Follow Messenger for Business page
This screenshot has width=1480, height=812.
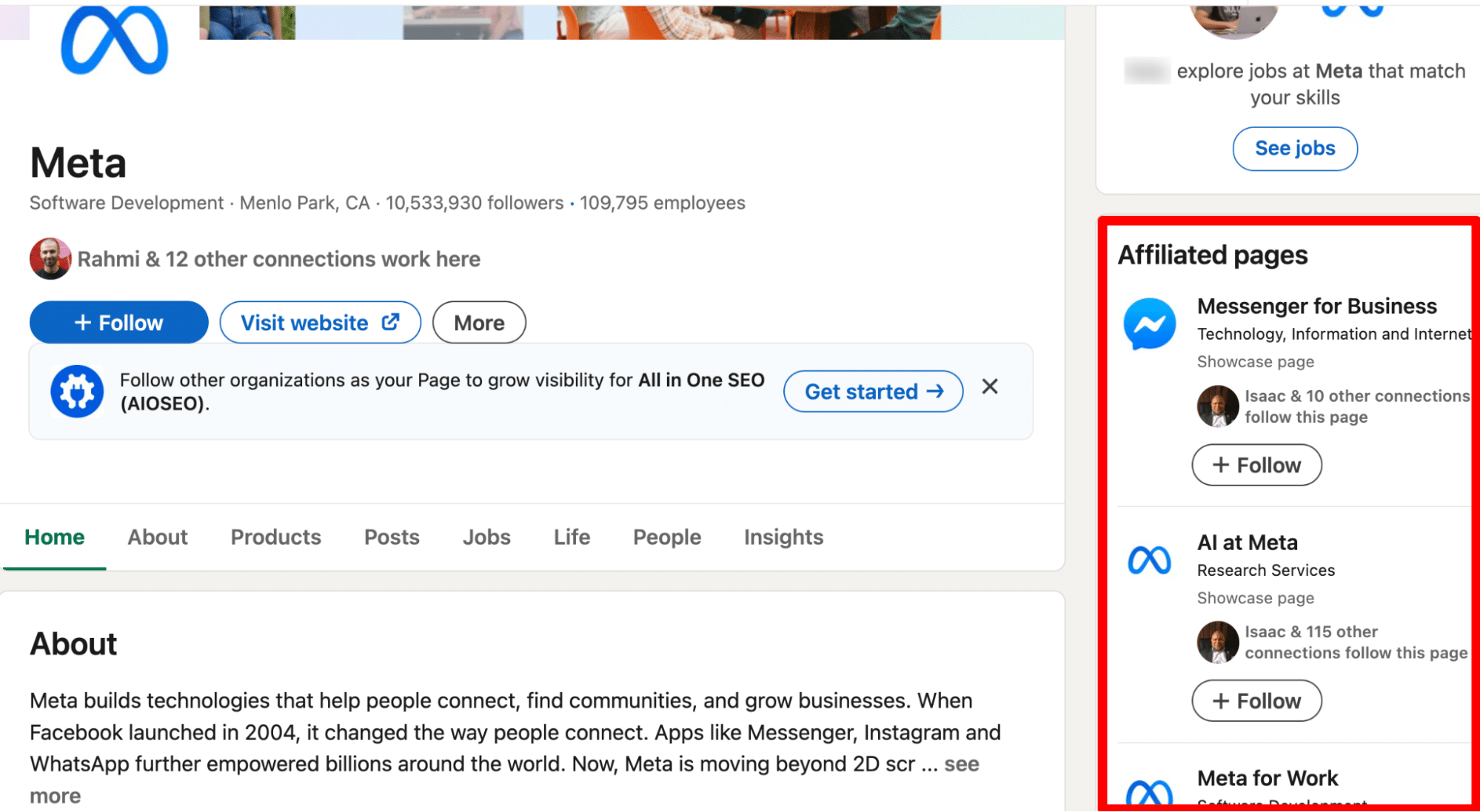pyautogui.click(x=1256, y=465)
